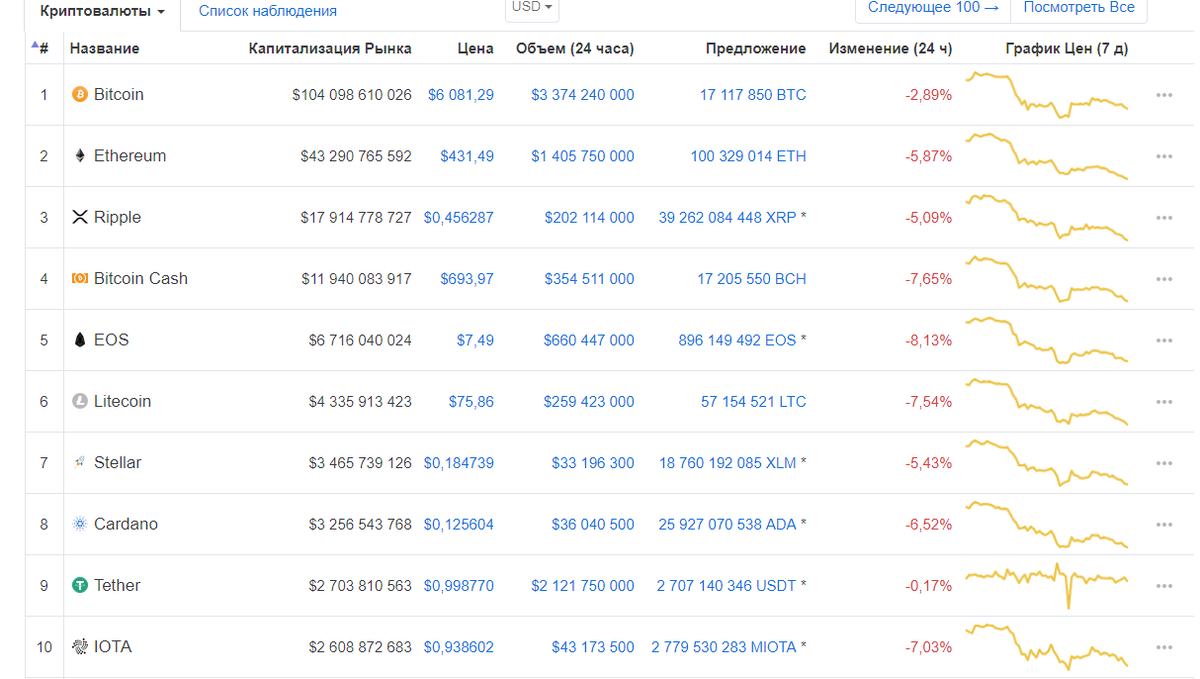Viewport: 1200px width, 679px height.
Task: Open the Bitcoin Cash name link
Action: pyautogui.click(x=141, y=279)
